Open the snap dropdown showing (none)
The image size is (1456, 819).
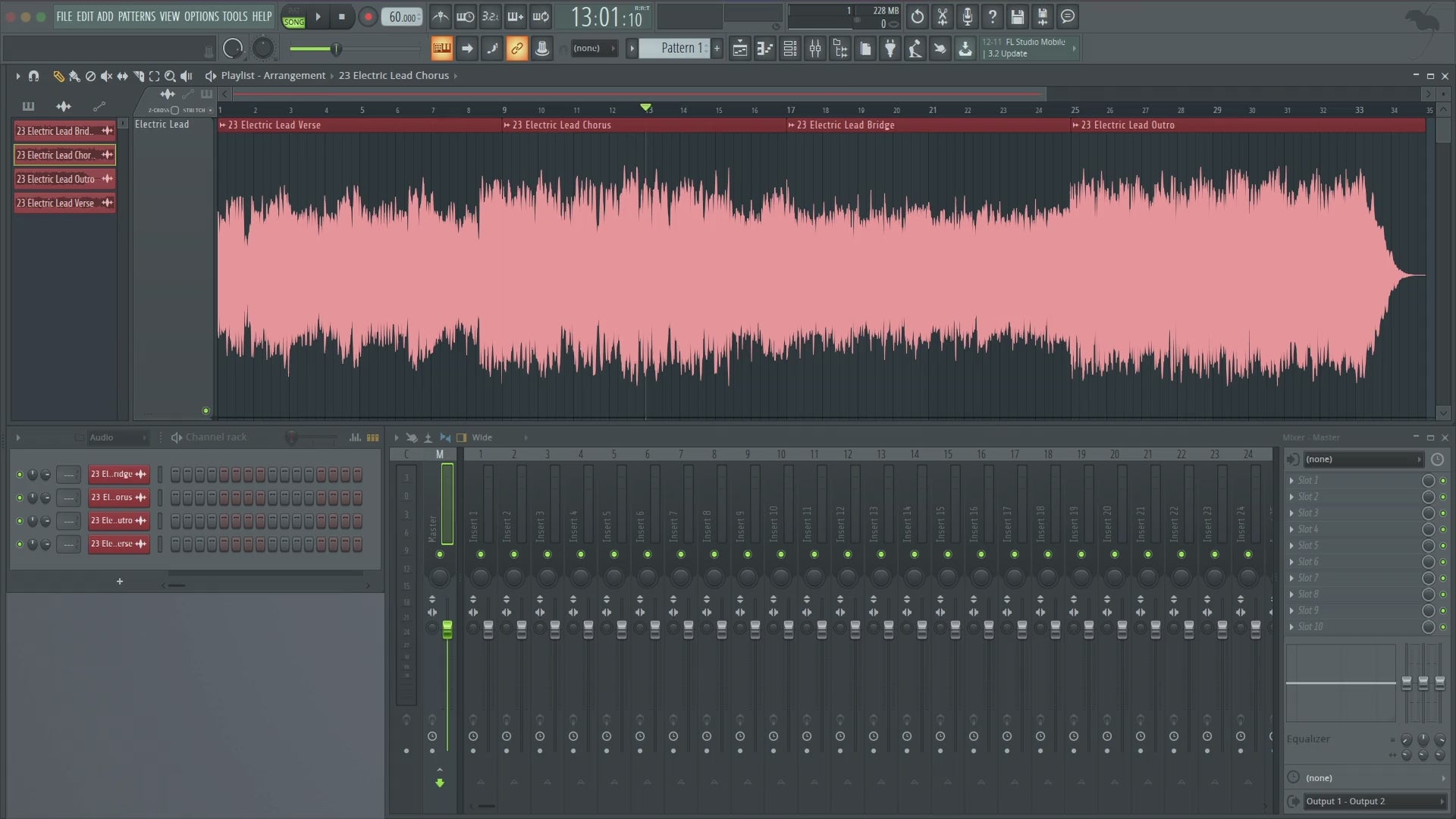click(593, 49)
